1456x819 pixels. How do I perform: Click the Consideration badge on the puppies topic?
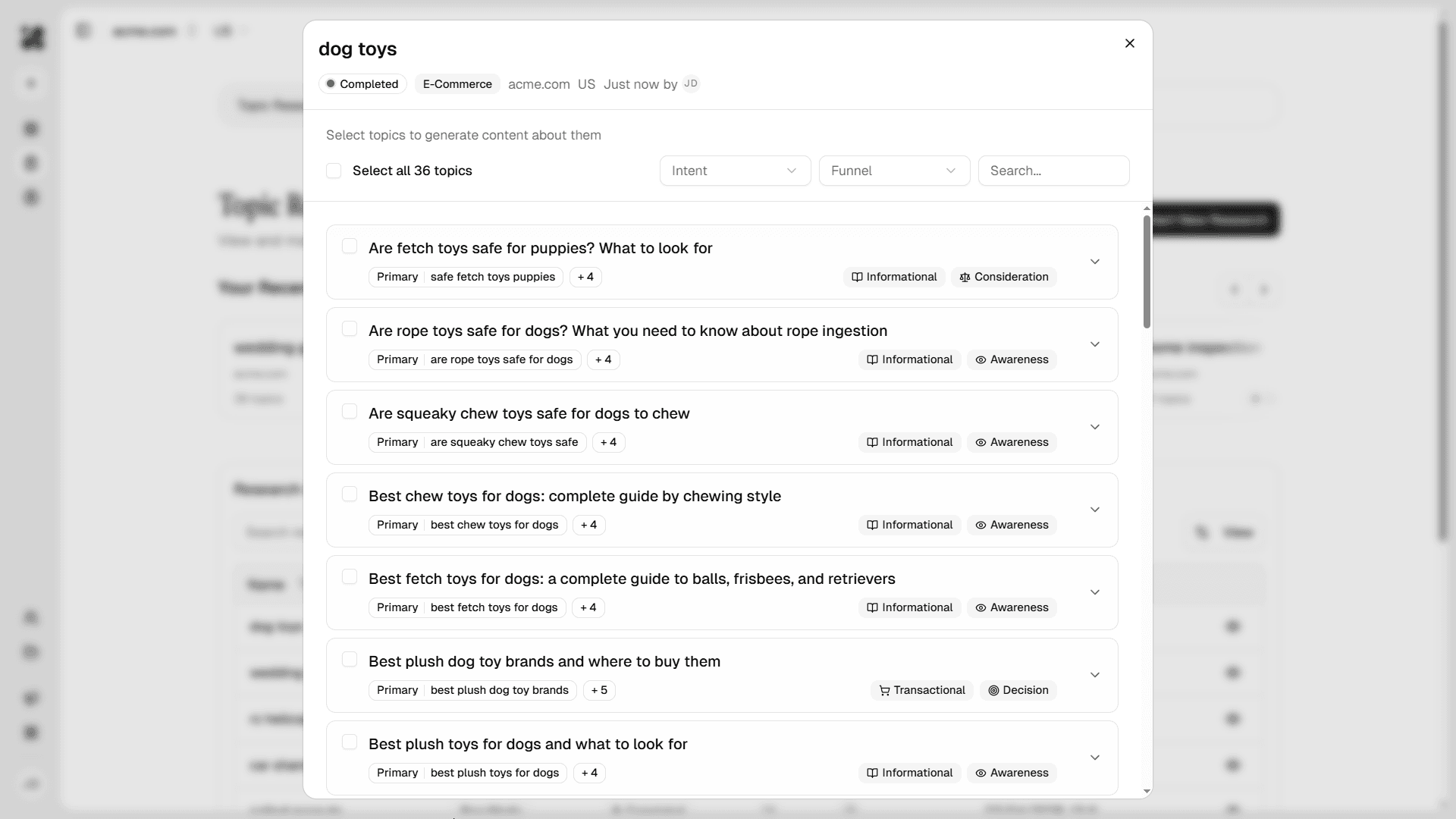tap(1003, 277)
